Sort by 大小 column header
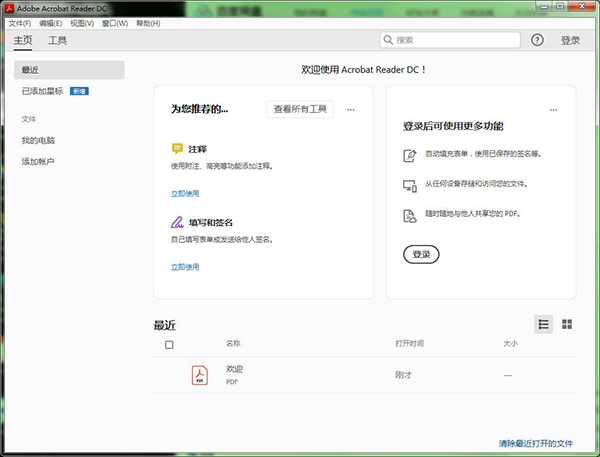Image resolution: width=600 pixels, height=457 pixels. point(510,343)
